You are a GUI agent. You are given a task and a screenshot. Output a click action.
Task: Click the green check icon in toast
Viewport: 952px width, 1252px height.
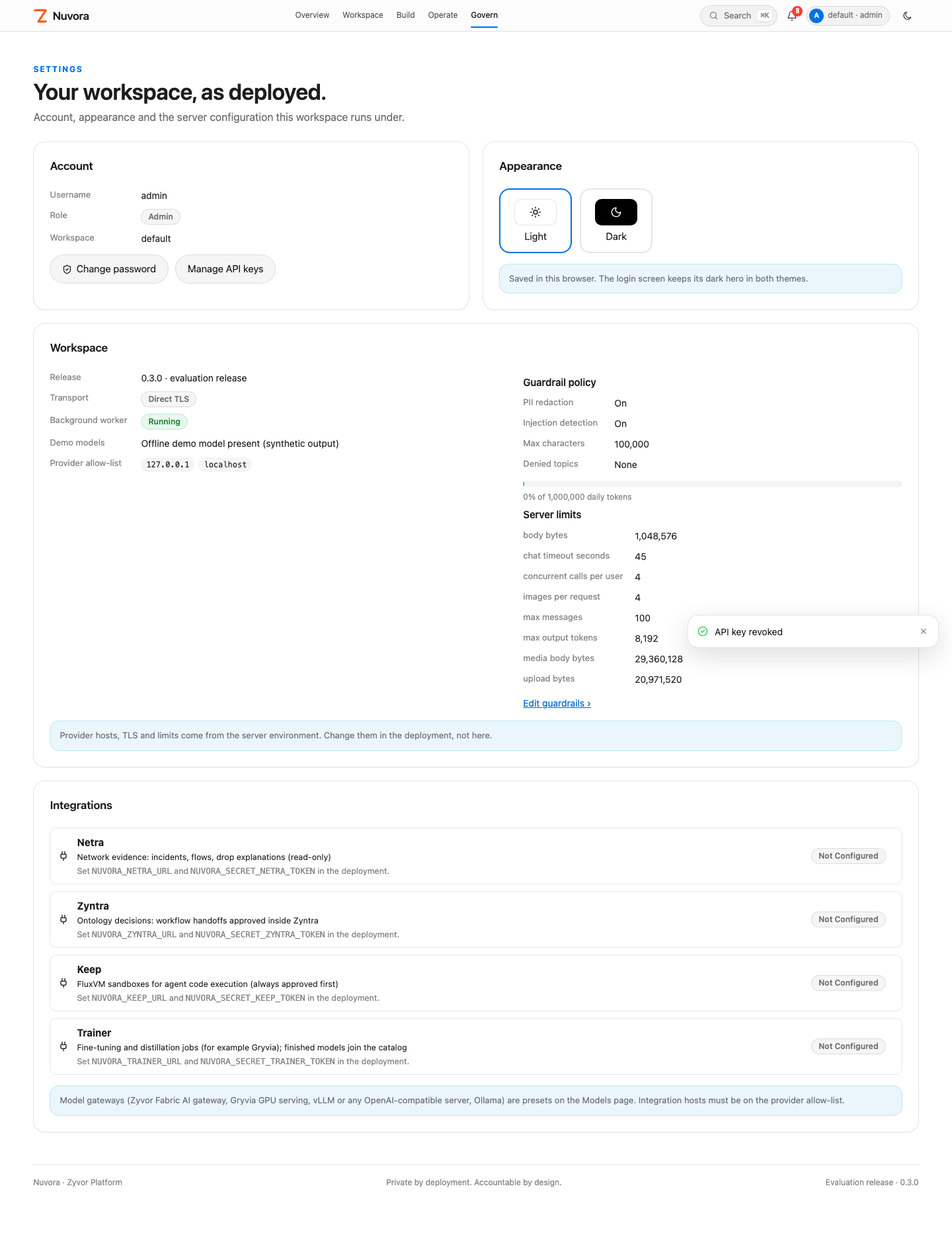pos(703,631)
